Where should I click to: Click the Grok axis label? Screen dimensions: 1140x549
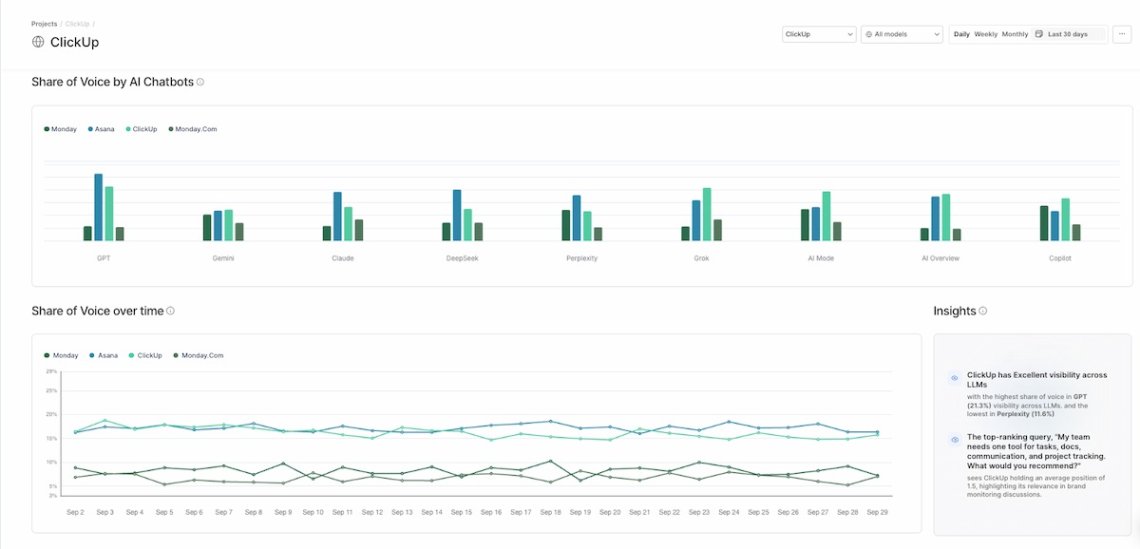pos(701,258)
